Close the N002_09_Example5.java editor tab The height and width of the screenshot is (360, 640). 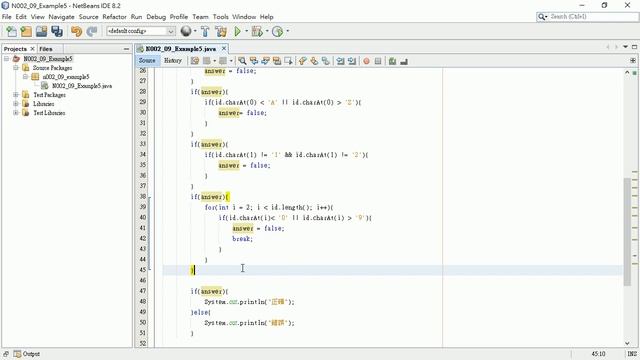tap(224, 49)
